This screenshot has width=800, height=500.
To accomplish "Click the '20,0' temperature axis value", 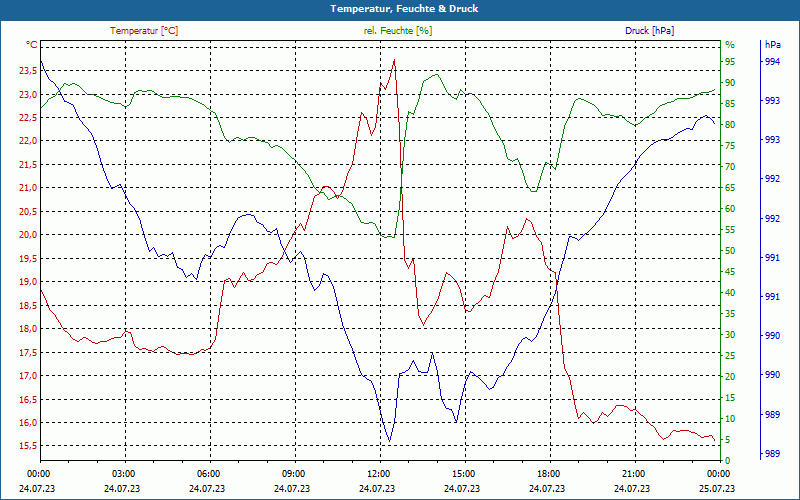I will pyautogui.click(x=28, y=235).
